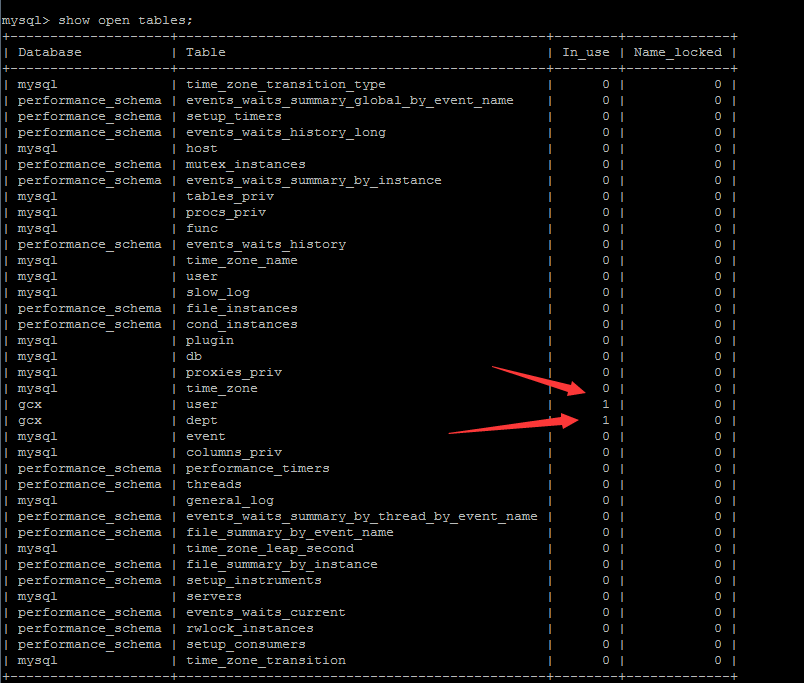The width and height of the screenshot is (804, 683).
Task: Select the 'Table' column header
Action: click(x=206, y=52)
